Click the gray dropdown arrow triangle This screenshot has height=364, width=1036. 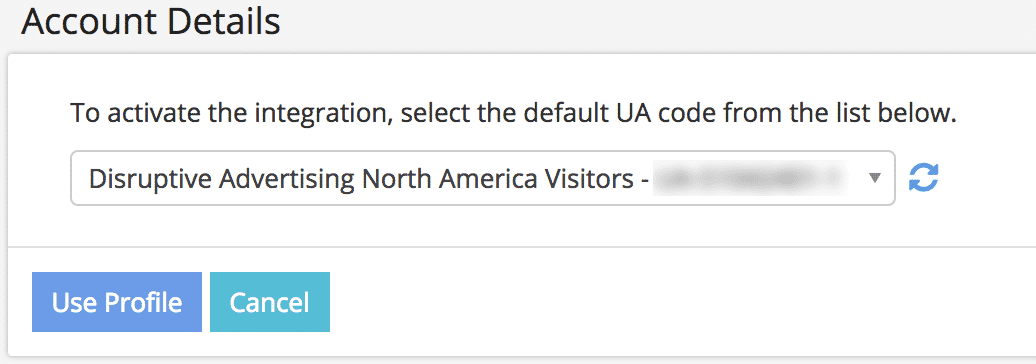[875, 178]
